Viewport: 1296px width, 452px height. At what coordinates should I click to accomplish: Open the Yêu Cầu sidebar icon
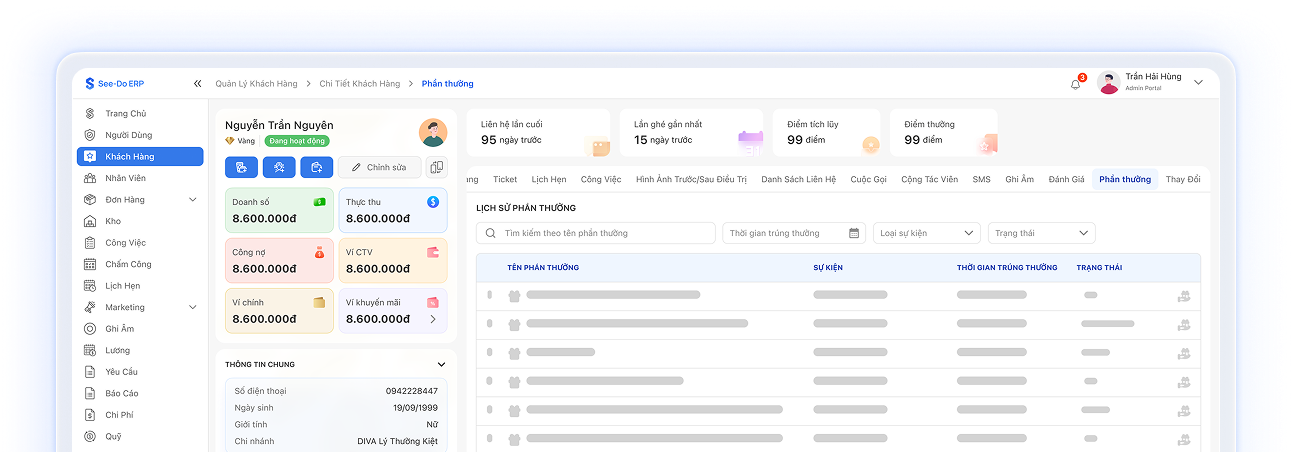[90, 372]
